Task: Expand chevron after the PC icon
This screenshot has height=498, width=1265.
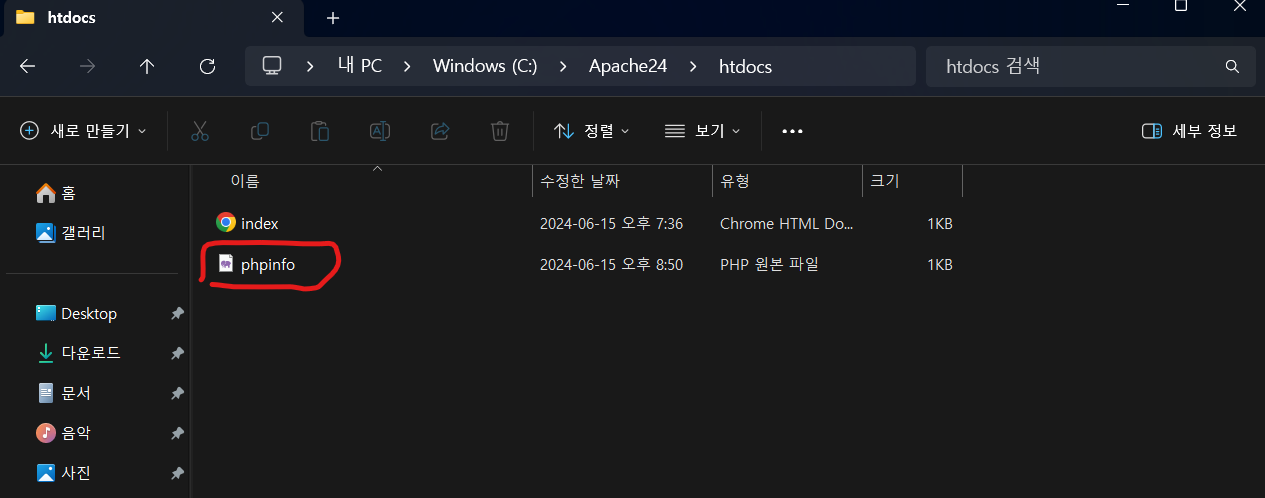Action: coord(311,66)
